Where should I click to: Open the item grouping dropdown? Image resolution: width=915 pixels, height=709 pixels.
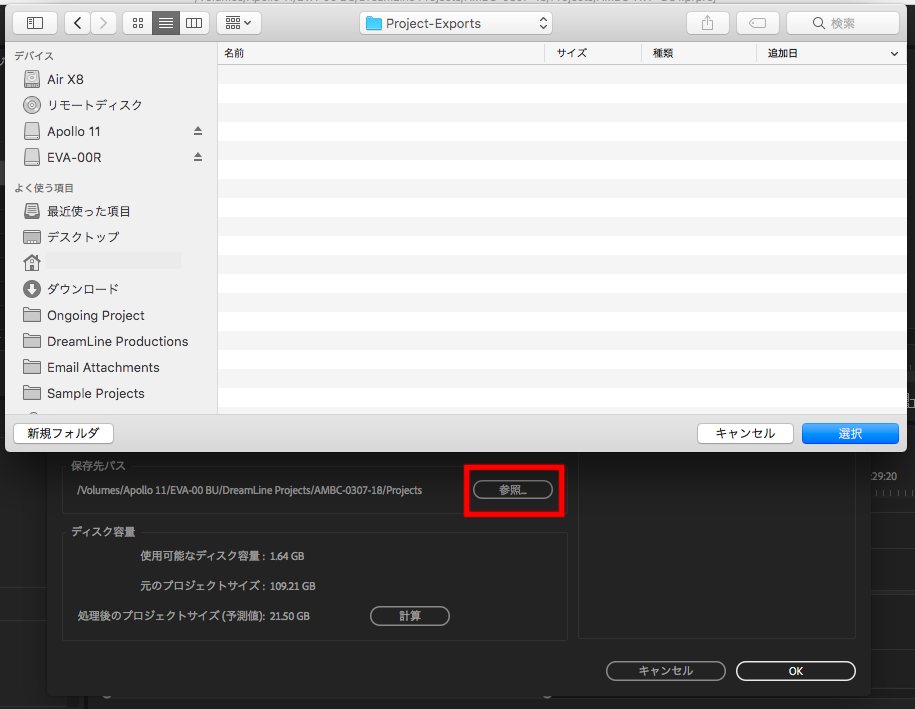tap(239, 23)
